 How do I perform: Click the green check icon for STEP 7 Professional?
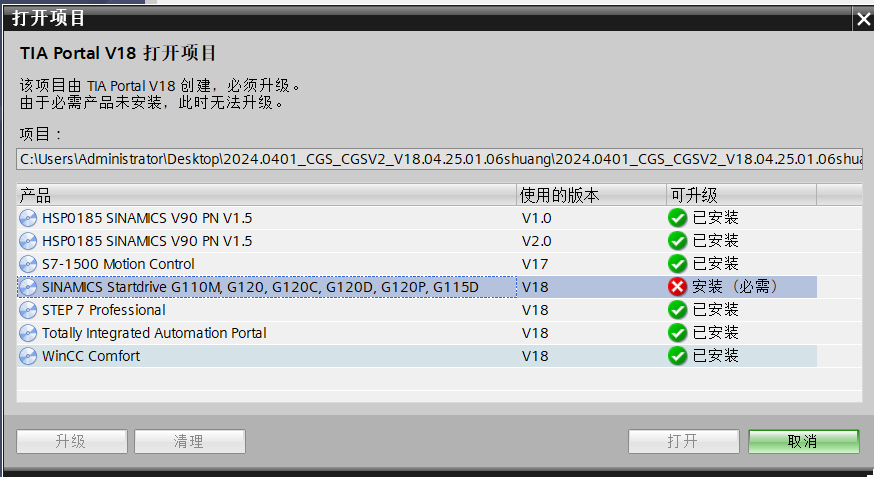pos(678,310)
